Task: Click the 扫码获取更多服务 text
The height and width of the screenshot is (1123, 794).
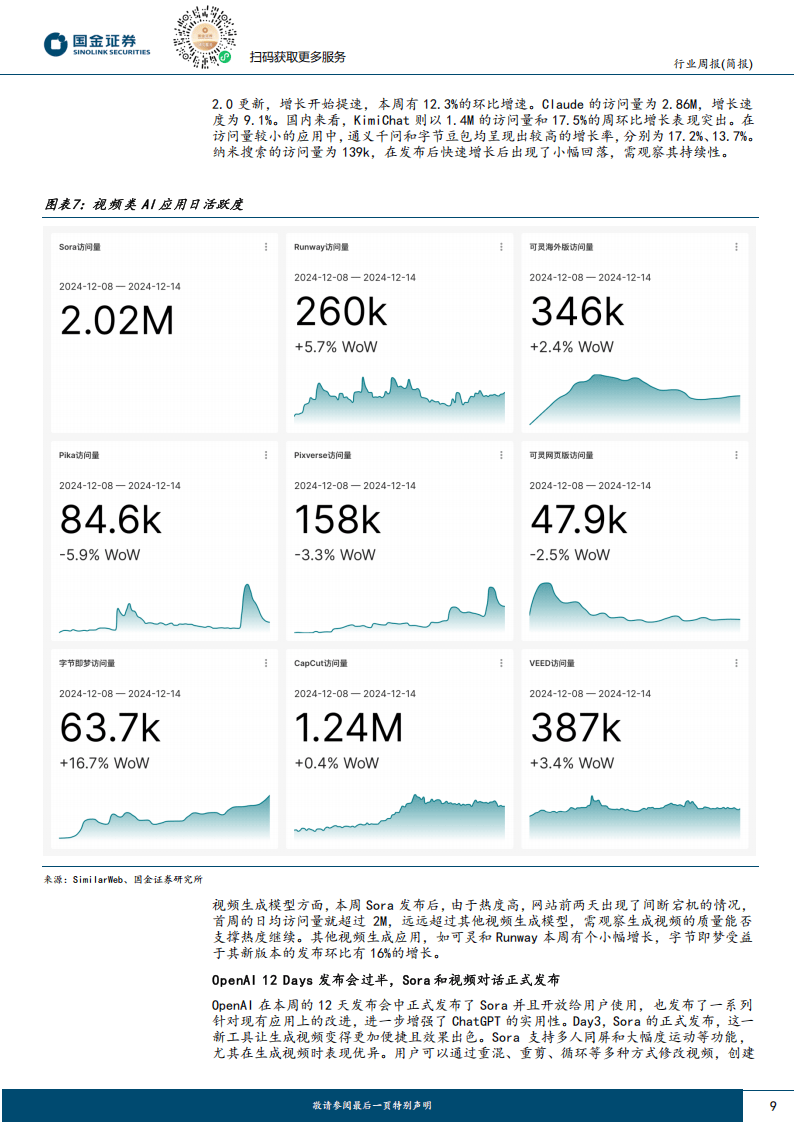Action: [x=297, y=57]
